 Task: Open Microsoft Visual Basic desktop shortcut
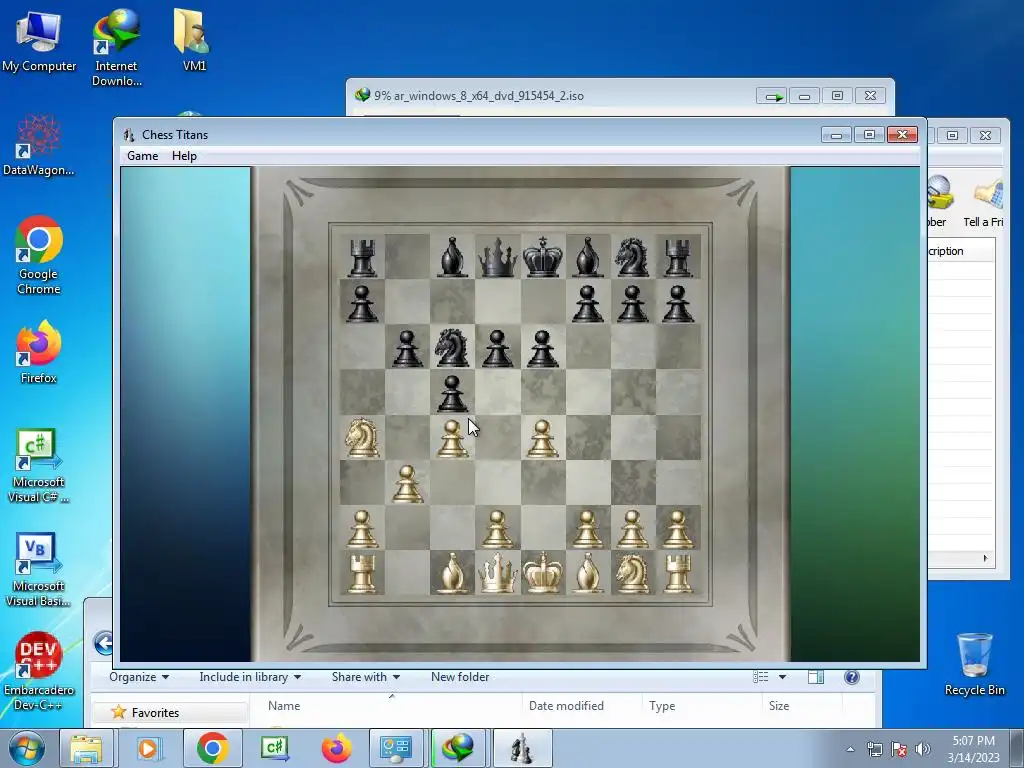[x=39, y=569]
